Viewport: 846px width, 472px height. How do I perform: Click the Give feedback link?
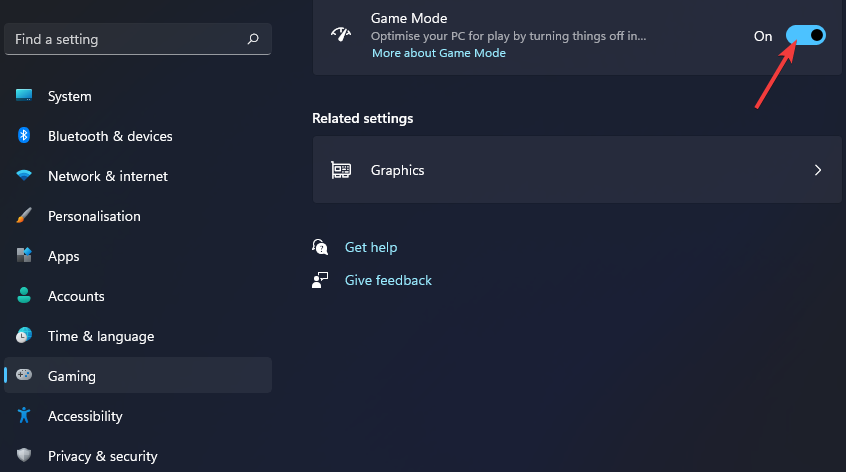coord(388,280)
